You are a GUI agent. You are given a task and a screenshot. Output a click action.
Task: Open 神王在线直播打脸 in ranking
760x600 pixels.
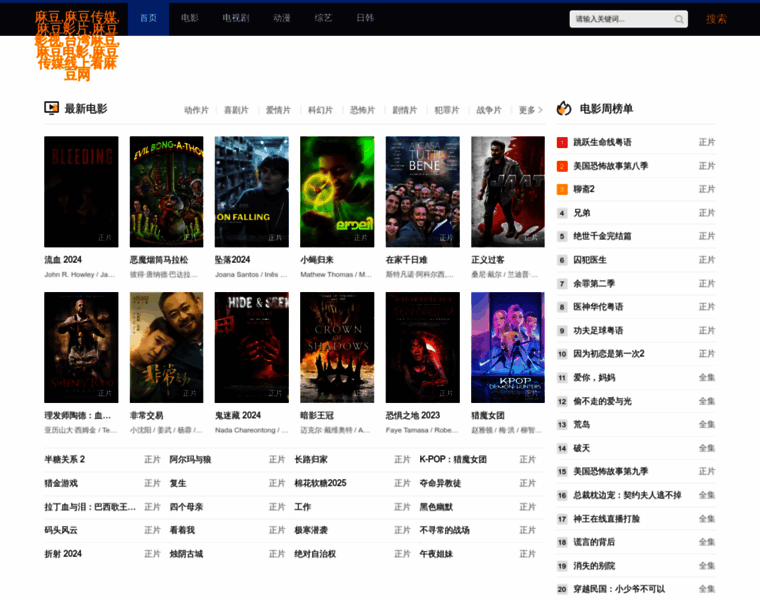coord(606,519)
